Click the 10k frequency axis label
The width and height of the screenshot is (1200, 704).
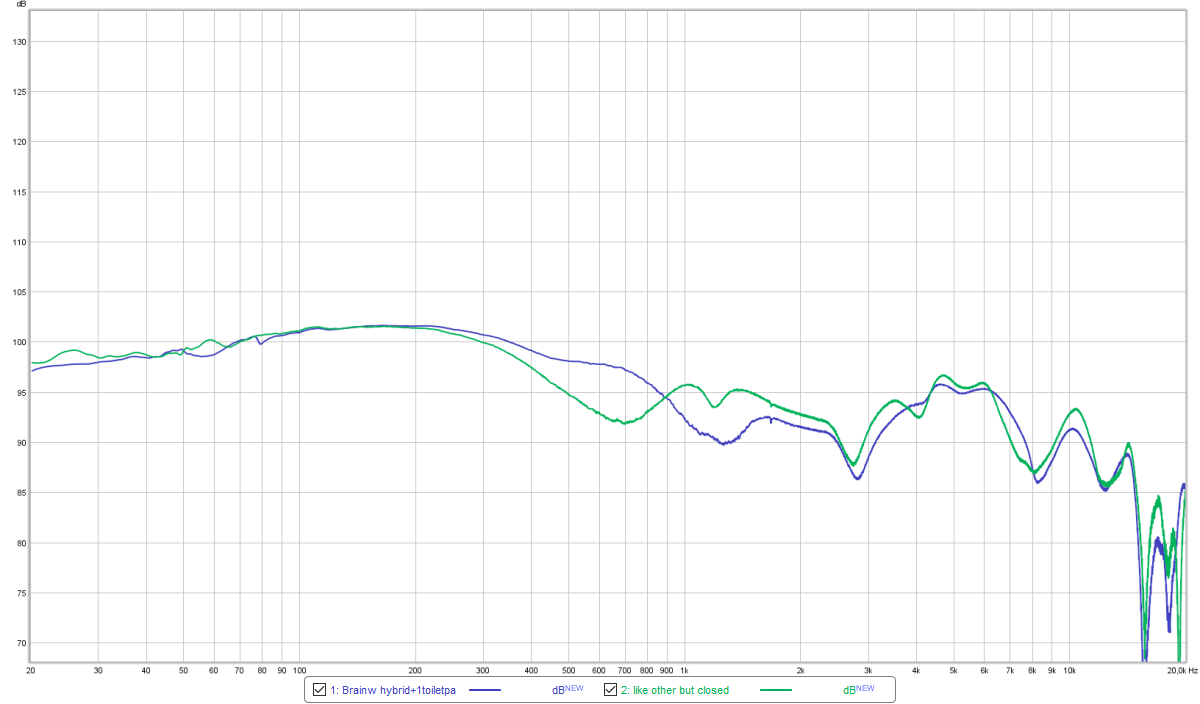[x=1070, y=670]
